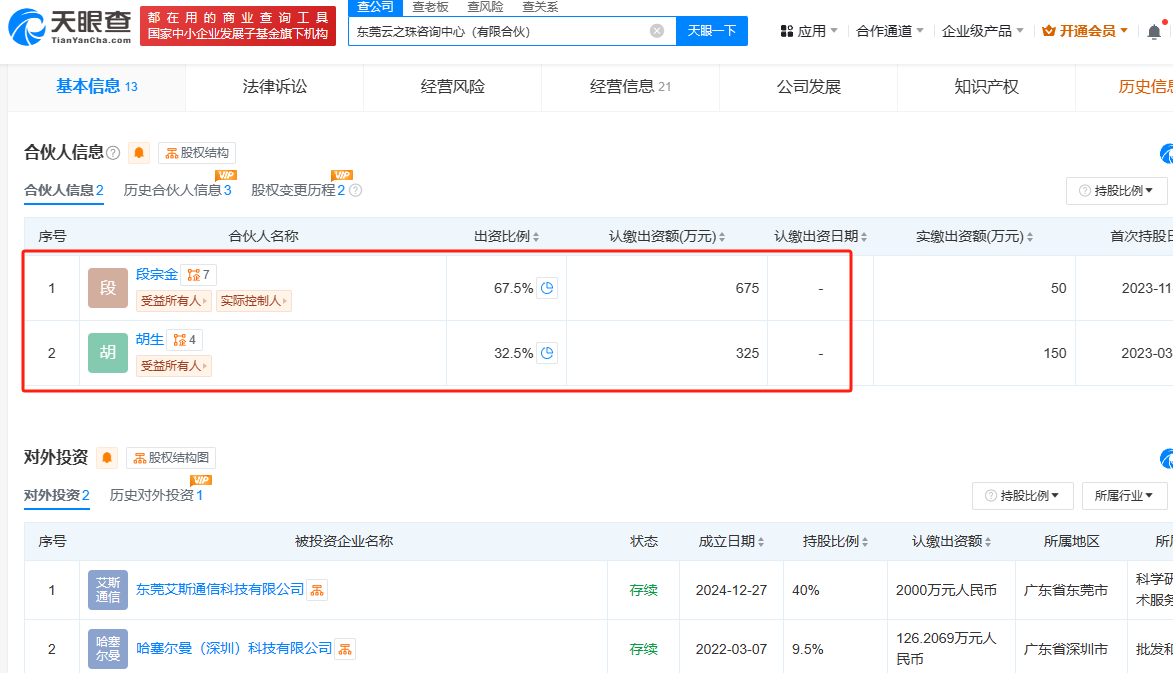Select the 历史对外投资 1 sub-tab

tap(156, 495)
